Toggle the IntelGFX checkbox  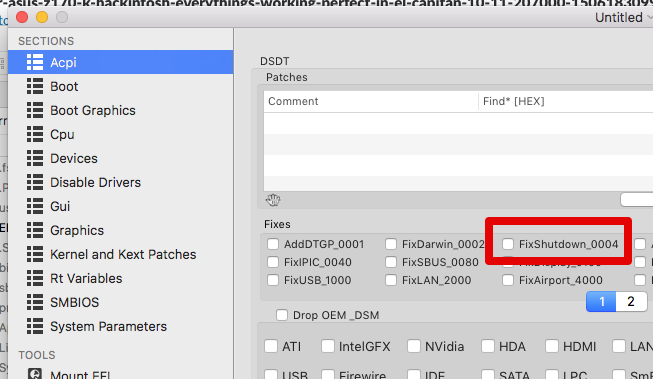328,346
